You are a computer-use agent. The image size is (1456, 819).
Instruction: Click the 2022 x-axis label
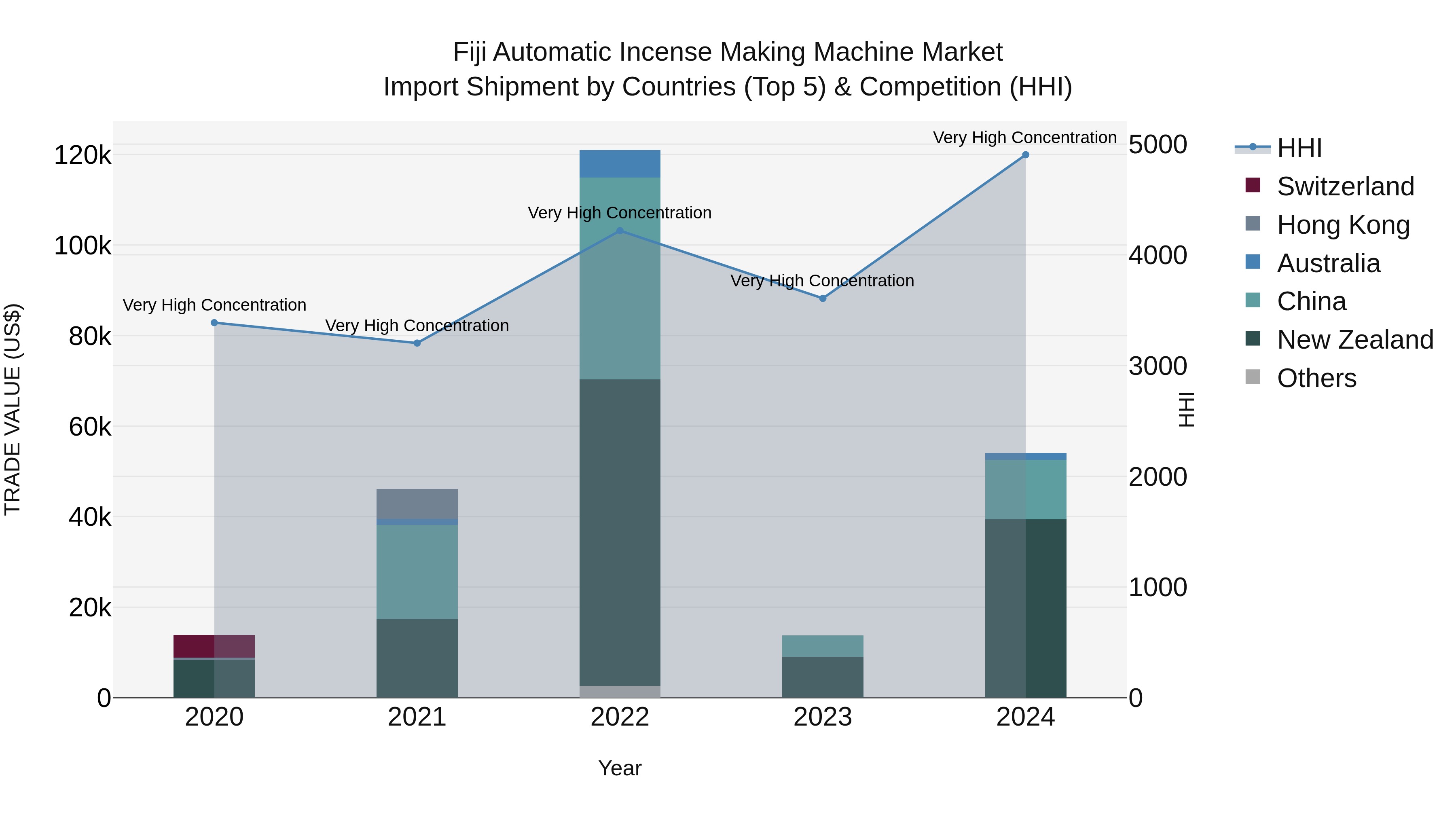coord(620,717)
